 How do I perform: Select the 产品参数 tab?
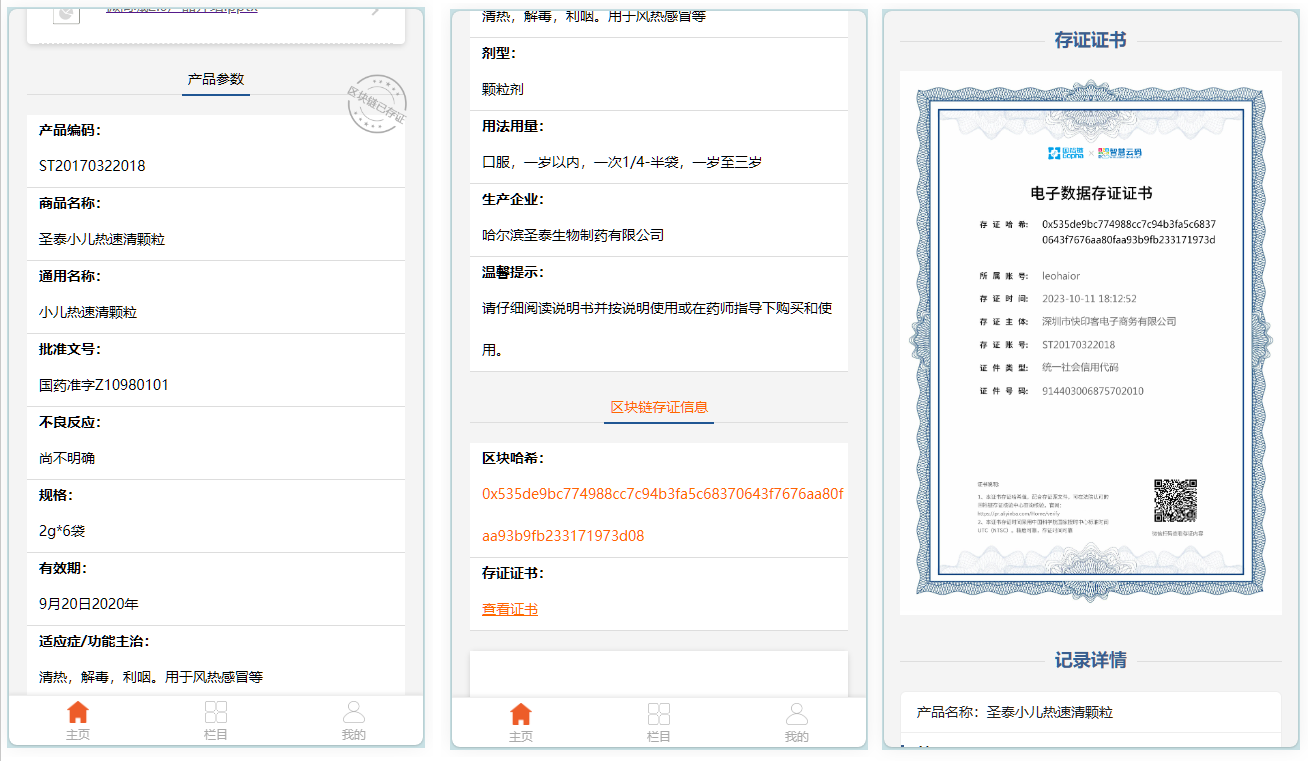(x=216, y=80)
